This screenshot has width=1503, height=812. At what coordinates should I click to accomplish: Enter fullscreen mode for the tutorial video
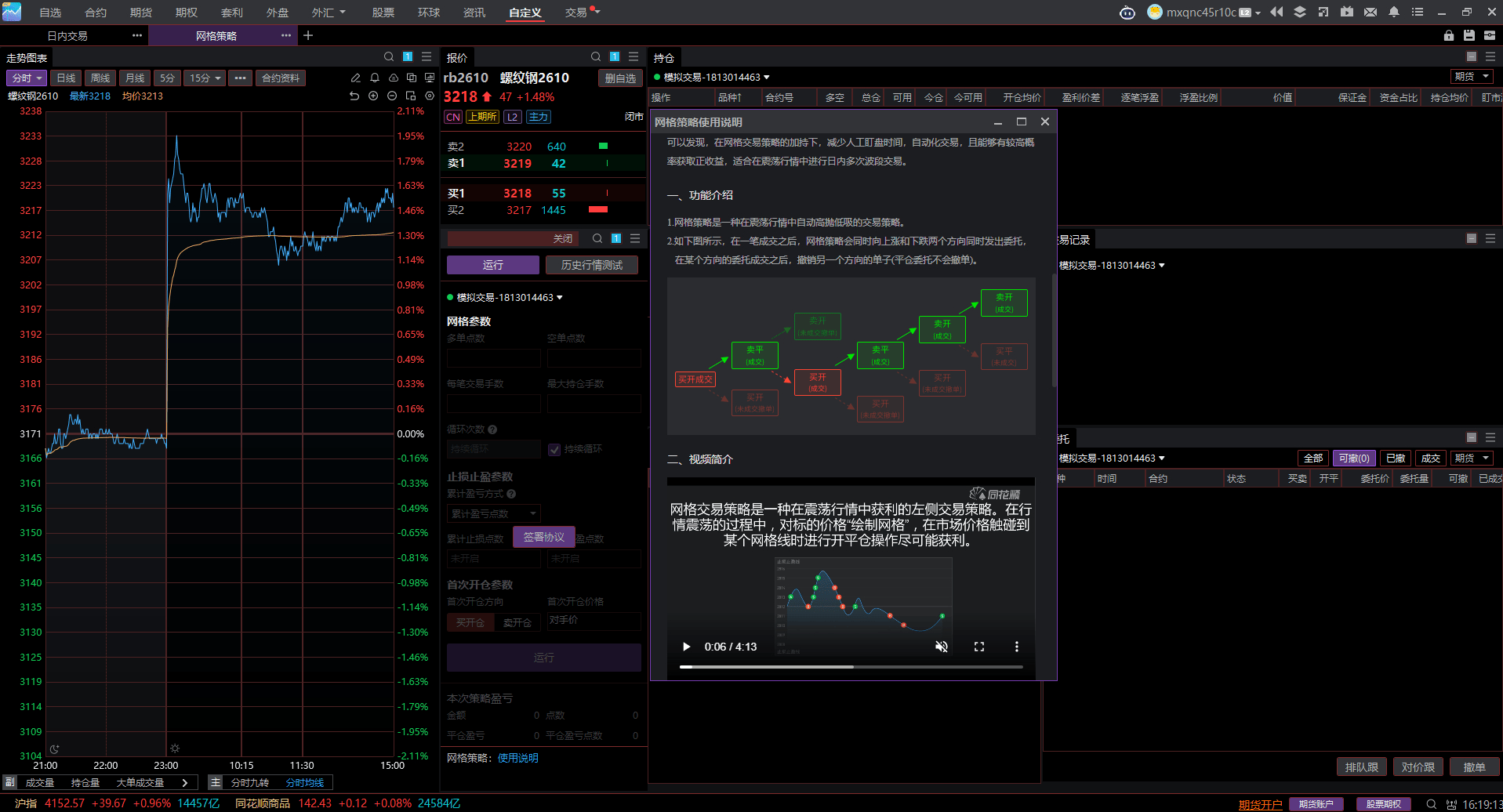979,647
